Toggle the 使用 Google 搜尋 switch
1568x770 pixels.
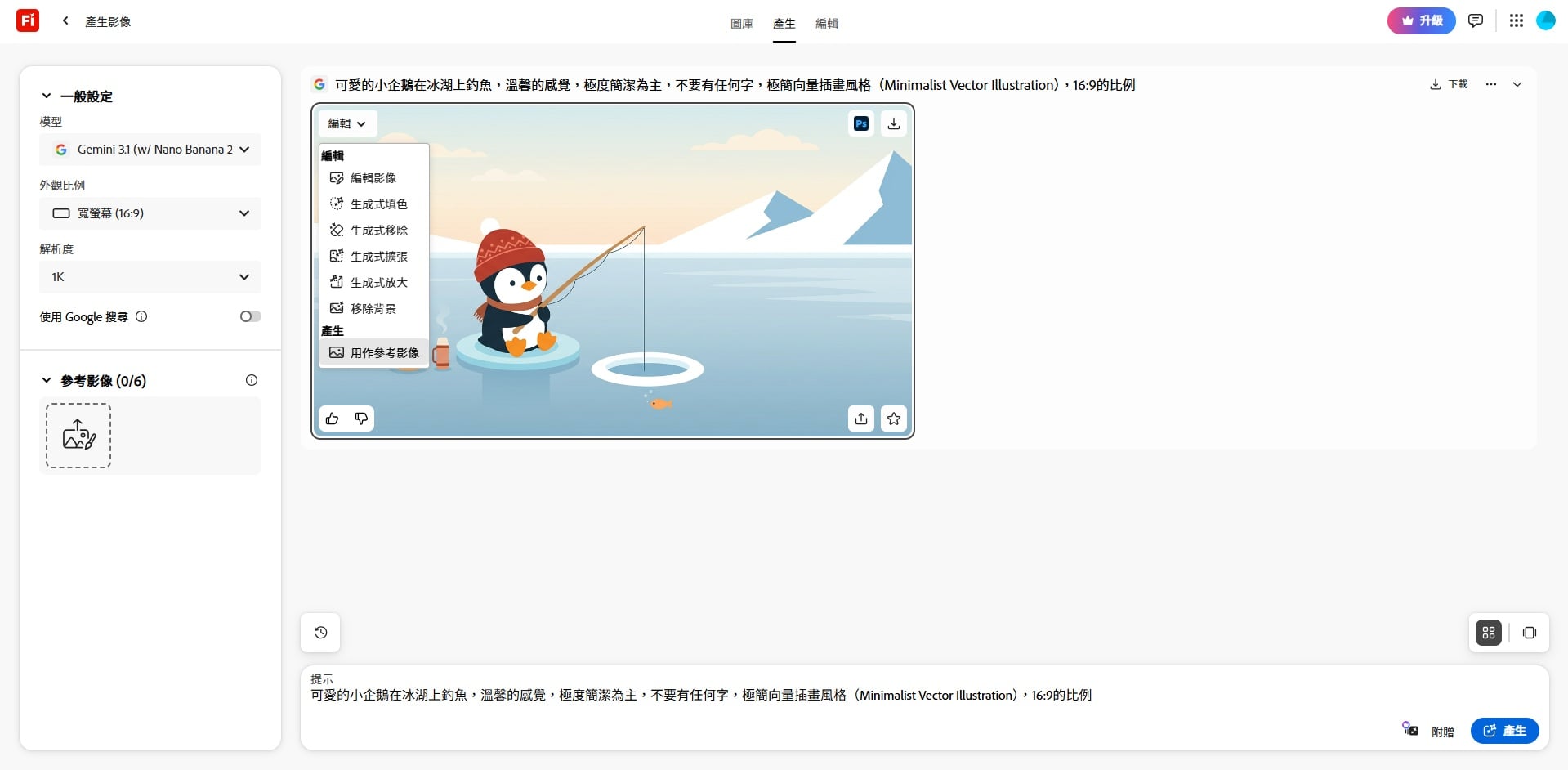click(x=250, y=316)
